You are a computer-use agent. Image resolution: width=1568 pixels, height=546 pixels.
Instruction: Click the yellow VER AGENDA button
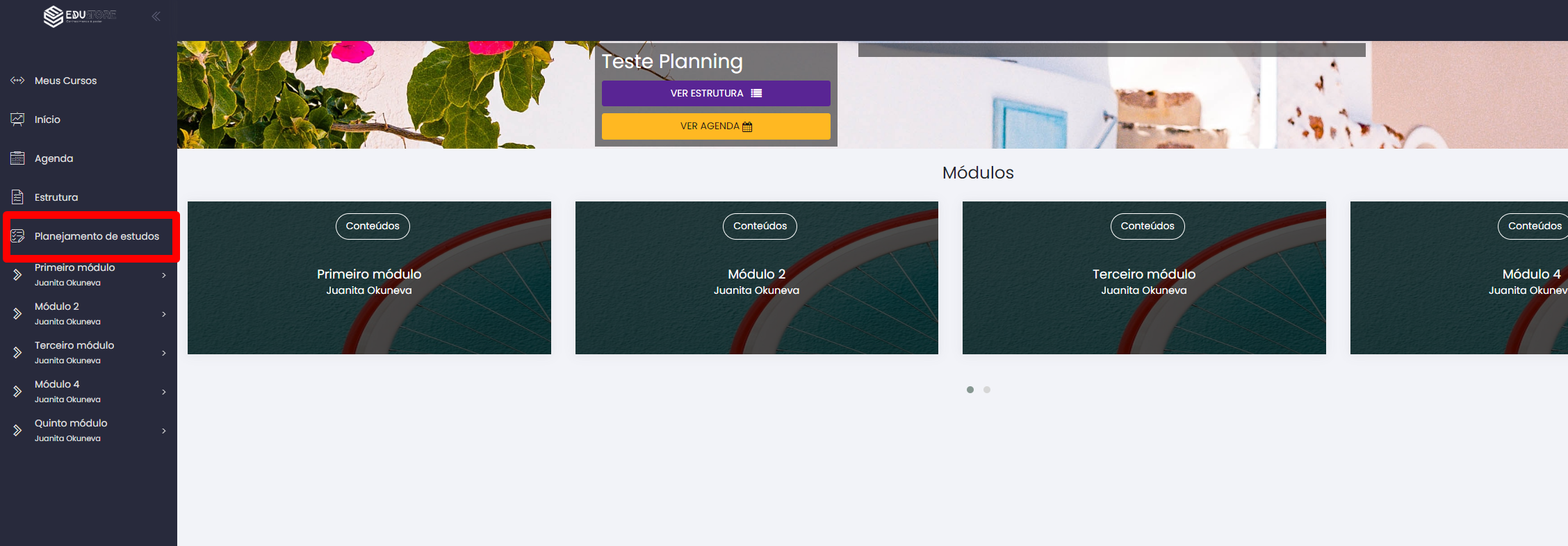(716, 126)
